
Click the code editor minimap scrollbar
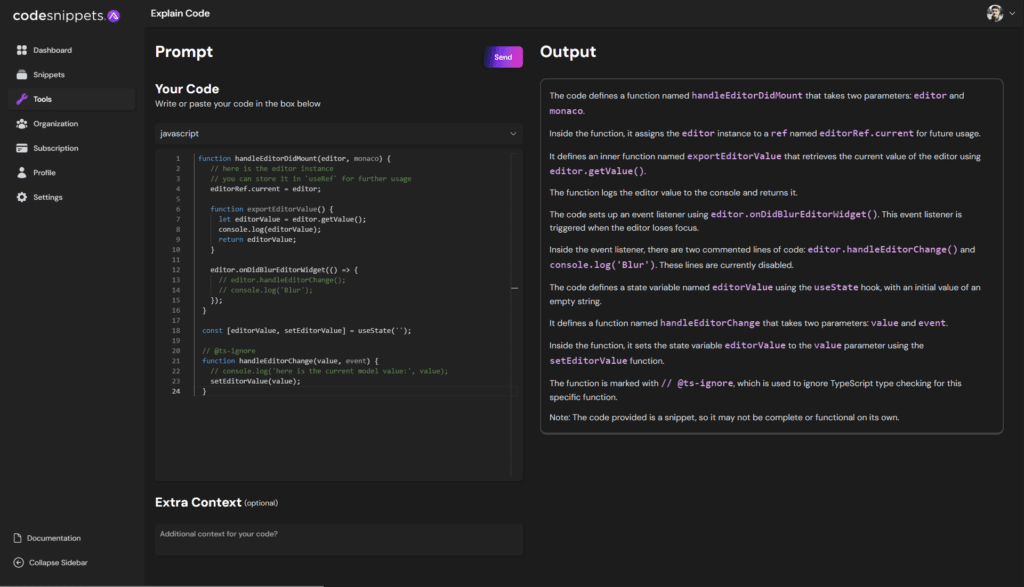tap(515, 287)
